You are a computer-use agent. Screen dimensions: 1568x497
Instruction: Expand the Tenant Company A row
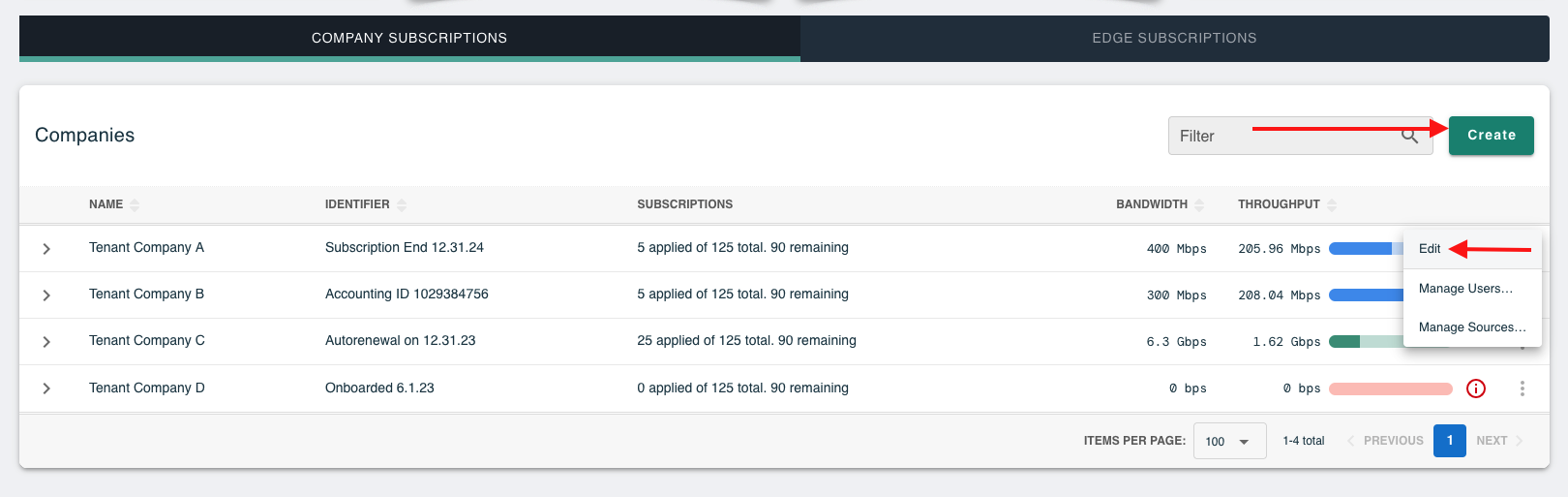point(46,249)
